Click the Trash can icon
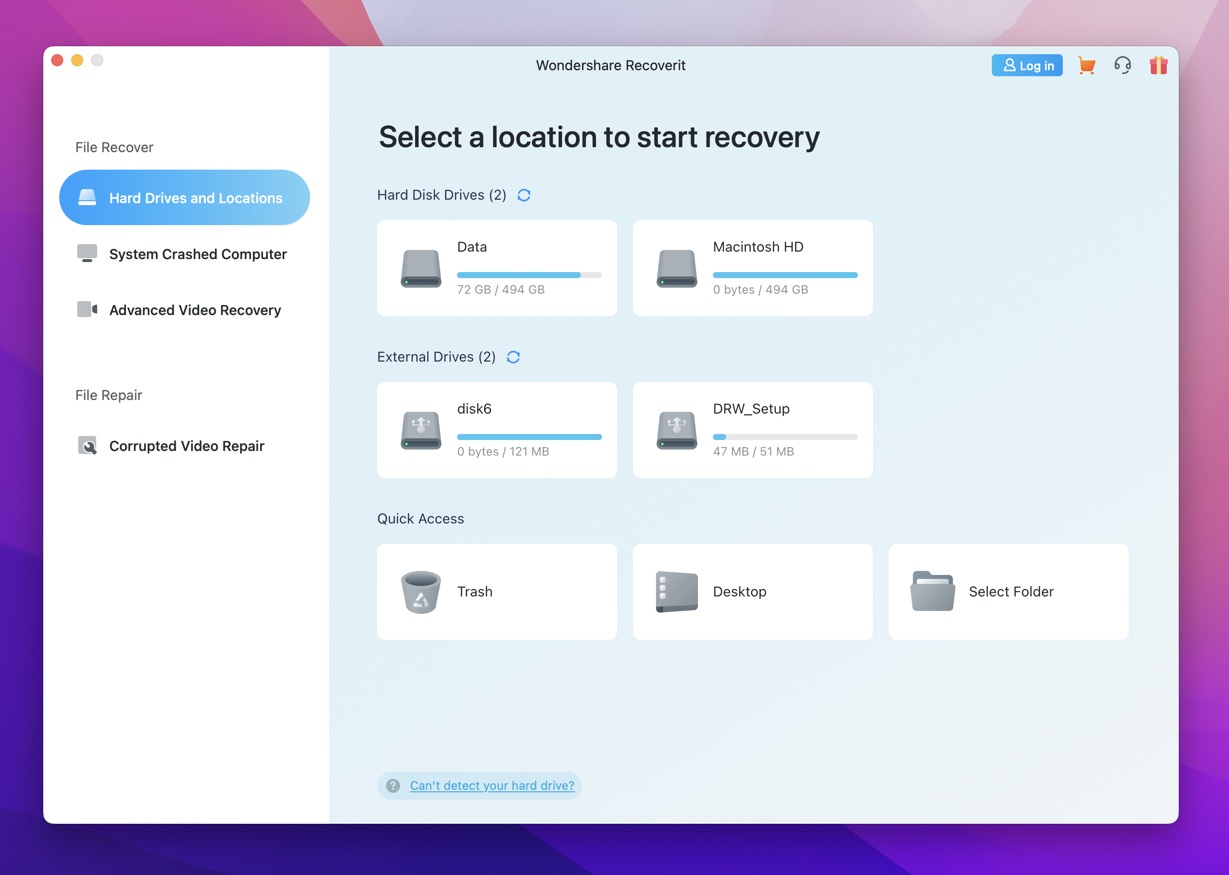The height and width of the screenshot is (875, 1229). click(x=421, y=592)
